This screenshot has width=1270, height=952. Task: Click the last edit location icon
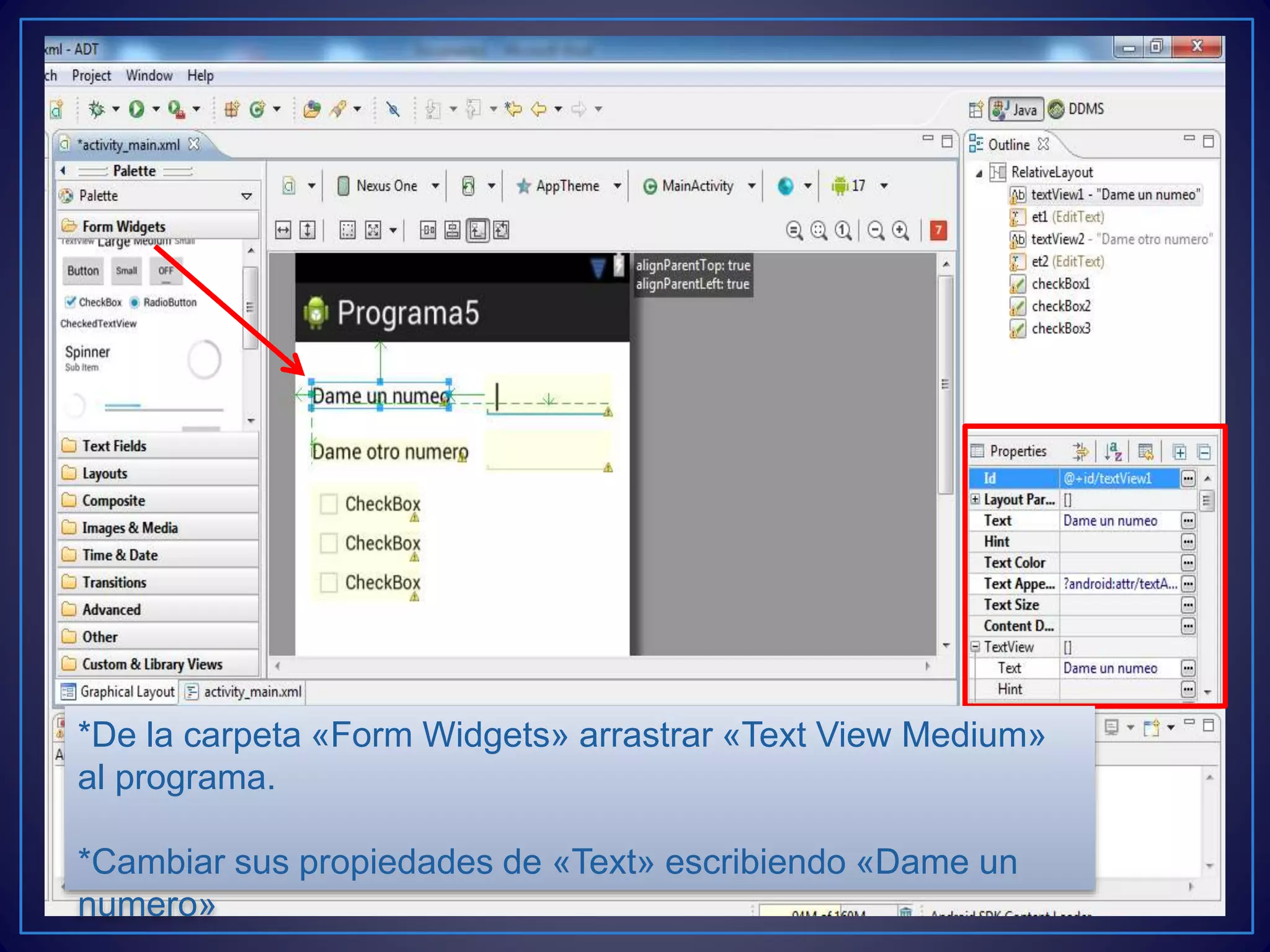(513, 109)
